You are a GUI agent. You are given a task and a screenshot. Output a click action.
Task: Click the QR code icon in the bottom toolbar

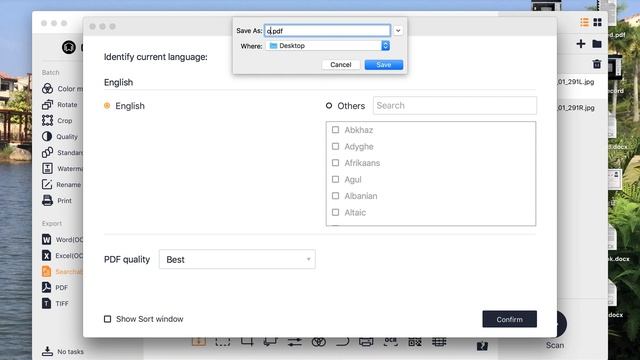pos(415,342)
